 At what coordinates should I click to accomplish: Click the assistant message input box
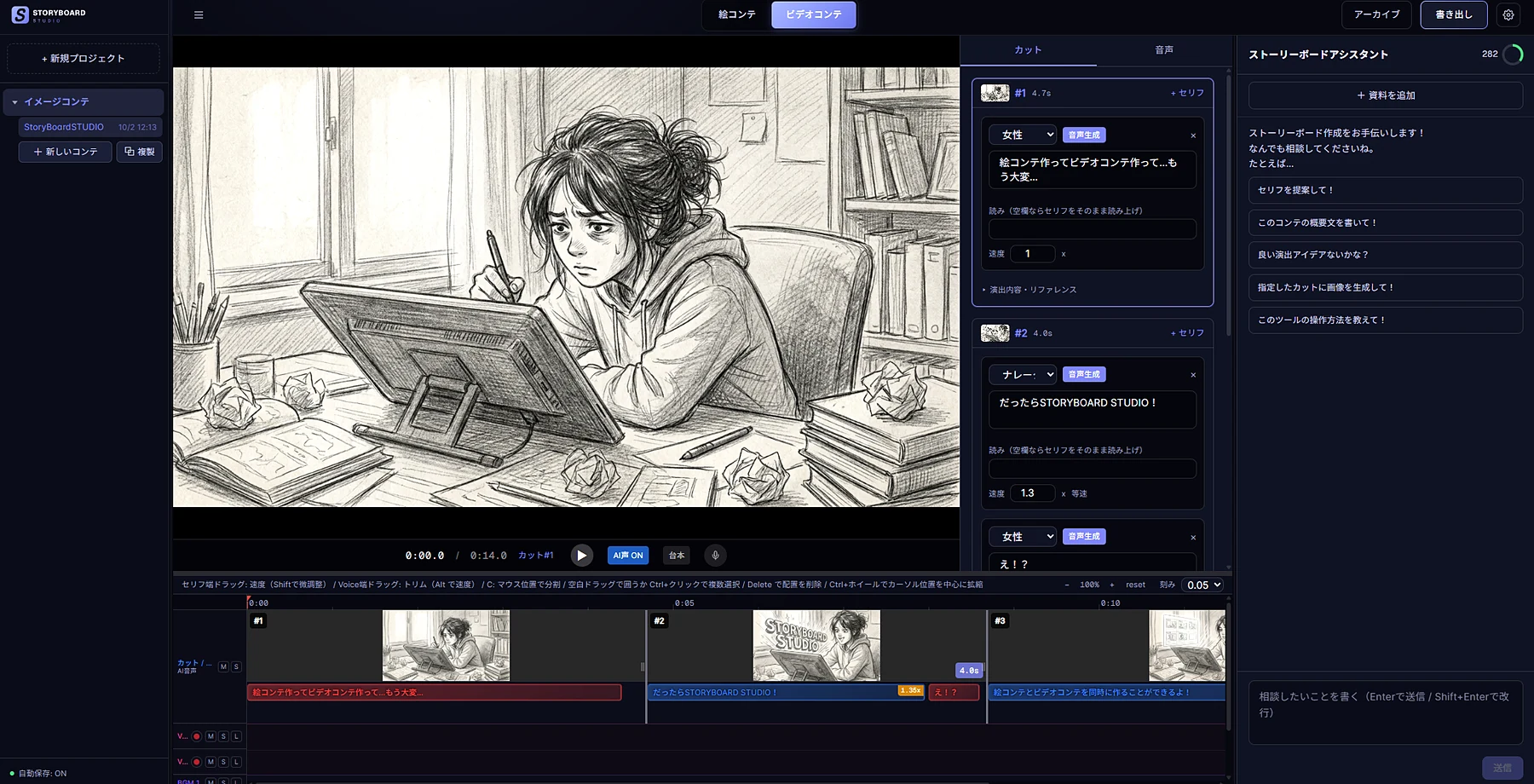pos(1386,712)
